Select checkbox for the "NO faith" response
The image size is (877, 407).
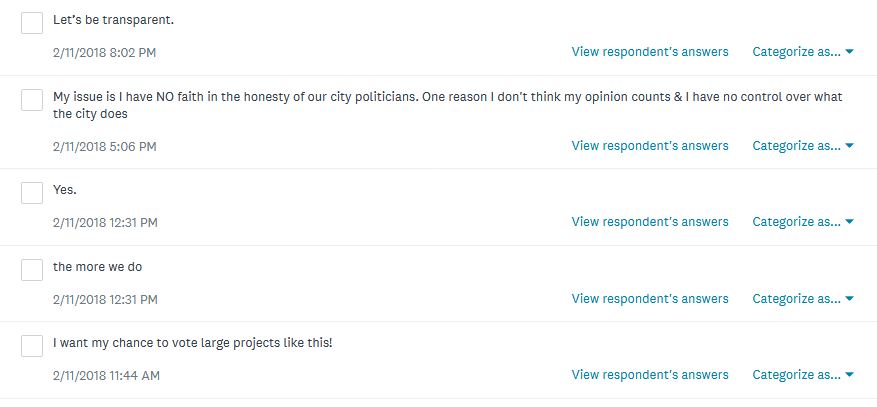click(x=32, y=100)
